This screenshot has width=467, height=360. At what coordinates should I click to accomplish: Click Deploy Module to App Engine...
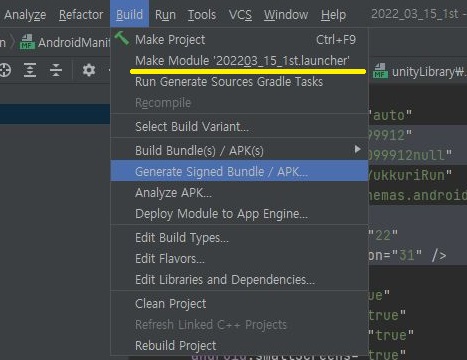click(239, 214)
